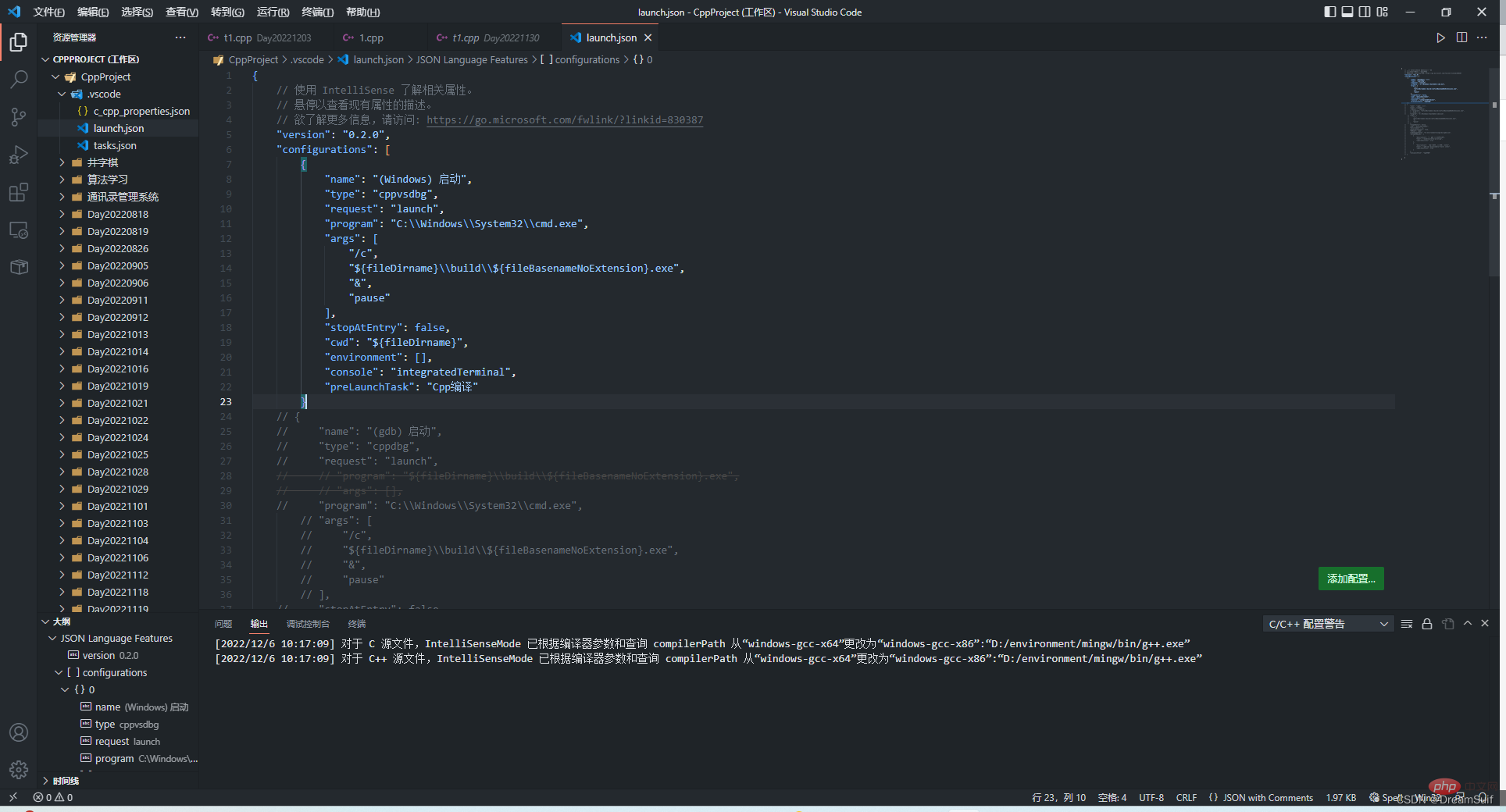
Task: Split the editor to the right
Action: (1461, 37)
